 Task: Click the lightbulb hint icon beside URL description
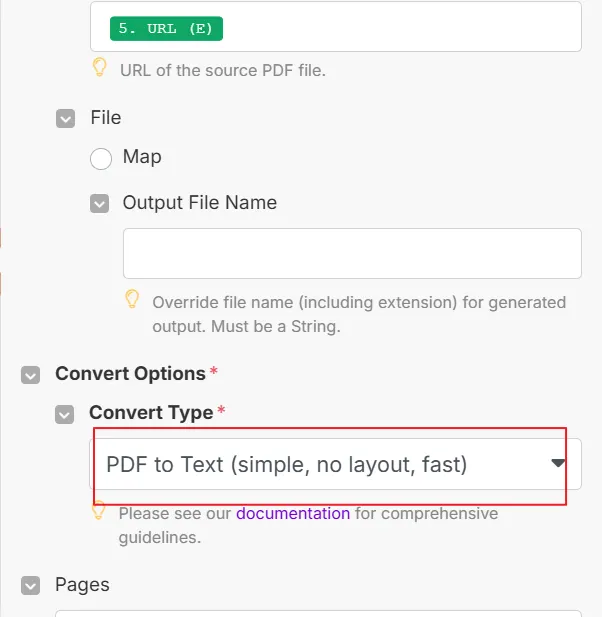tap(100, 67)
